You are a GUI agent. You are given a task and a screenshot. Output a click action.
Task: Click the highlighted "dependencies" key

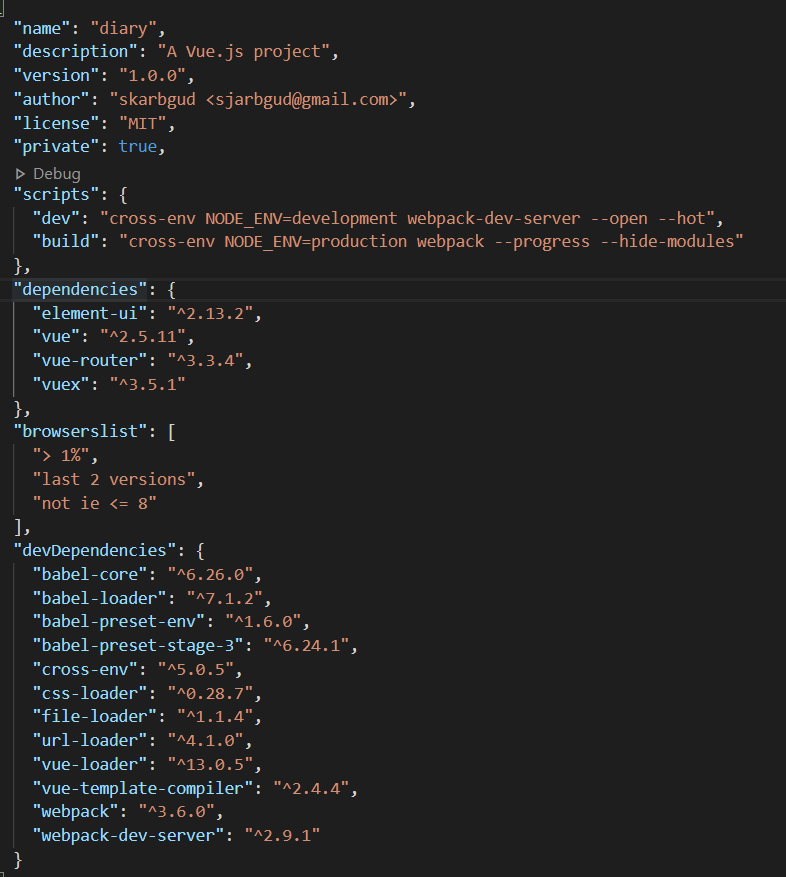pyautogui.click(x=80, y=289)
